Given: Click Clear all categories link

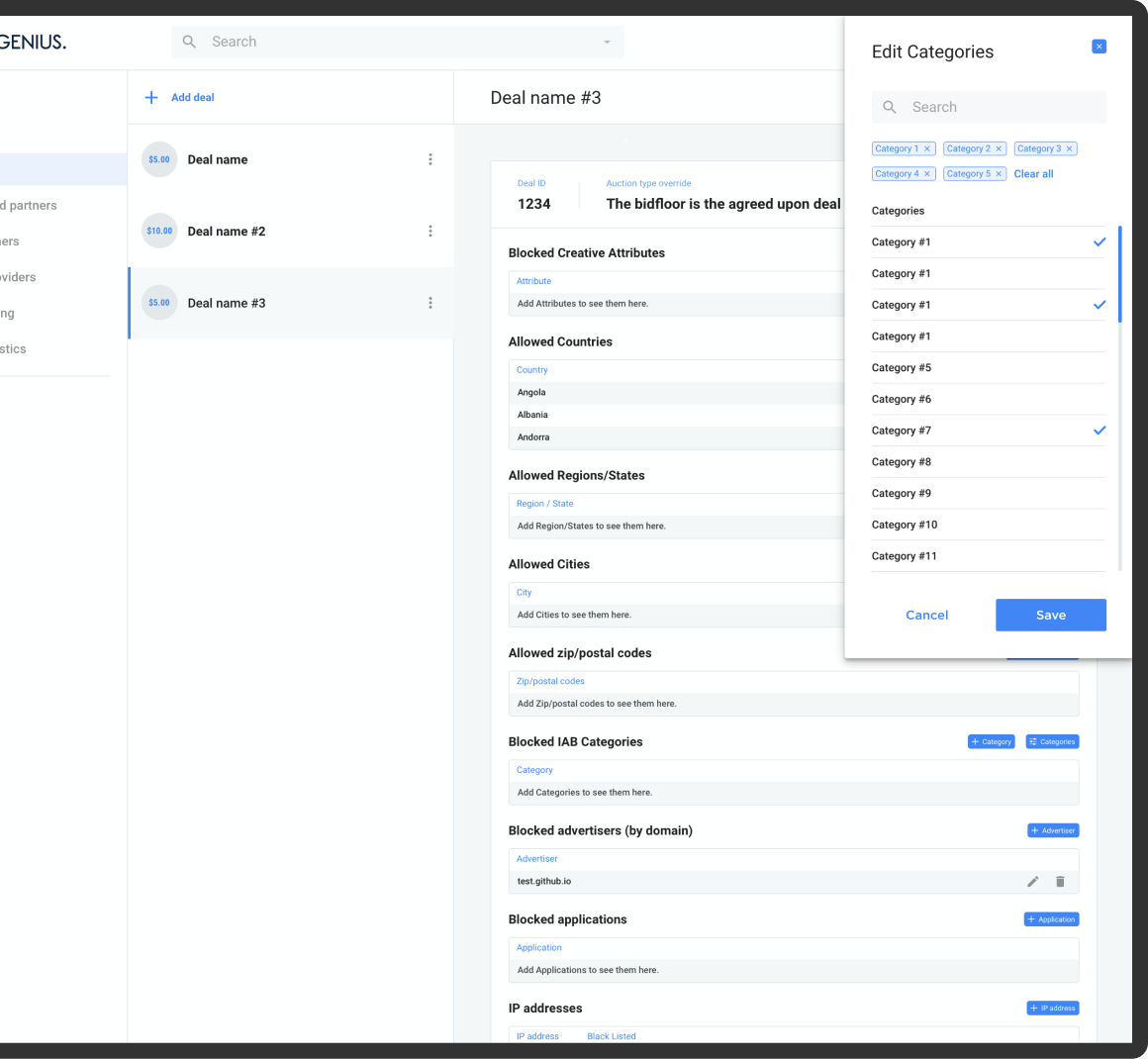Looking at the screenshot, I should pos(1033,173).
